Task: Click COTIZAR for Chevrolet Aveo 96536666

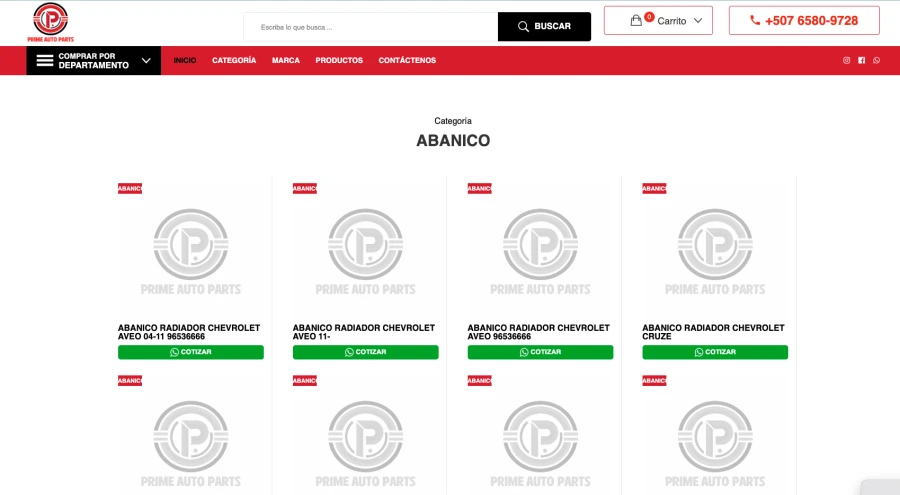Action: click(540, 352)
